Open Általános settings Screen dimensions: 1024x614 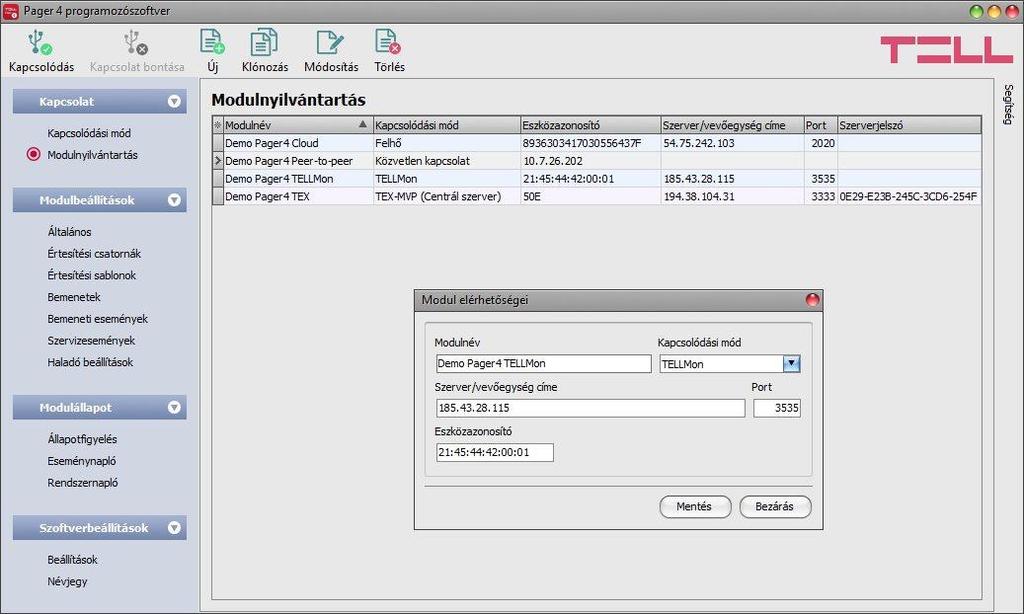click(x=69, y=232)
